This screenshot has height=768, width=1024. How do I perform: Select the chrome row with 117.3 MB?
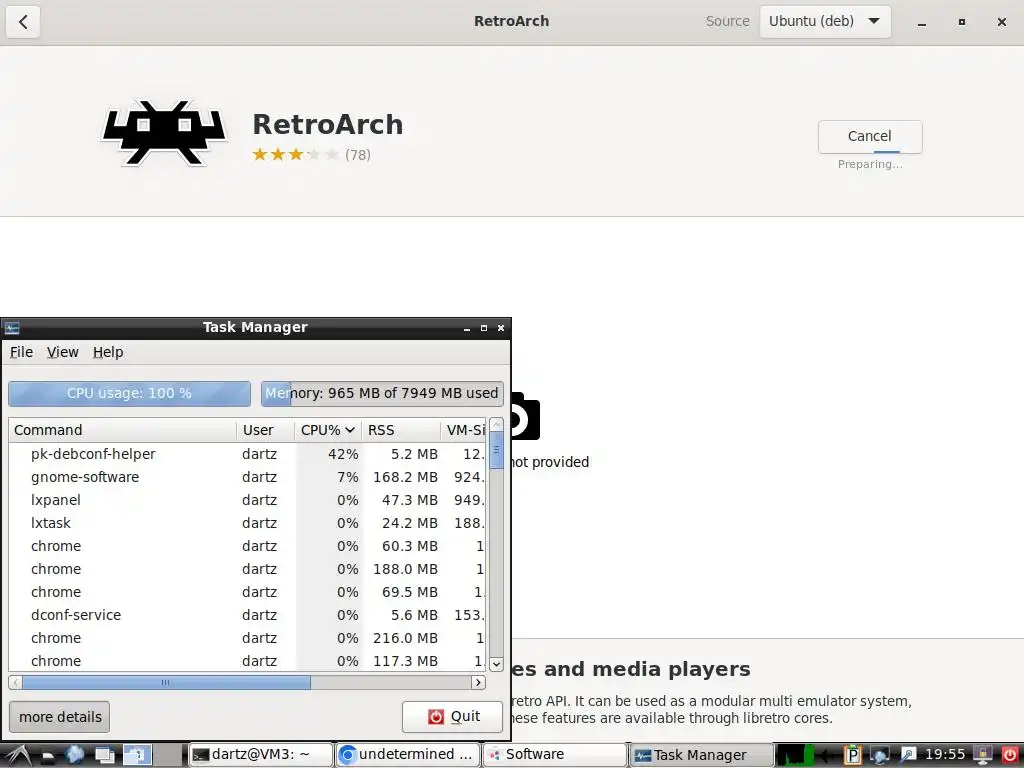pos(248,661)
